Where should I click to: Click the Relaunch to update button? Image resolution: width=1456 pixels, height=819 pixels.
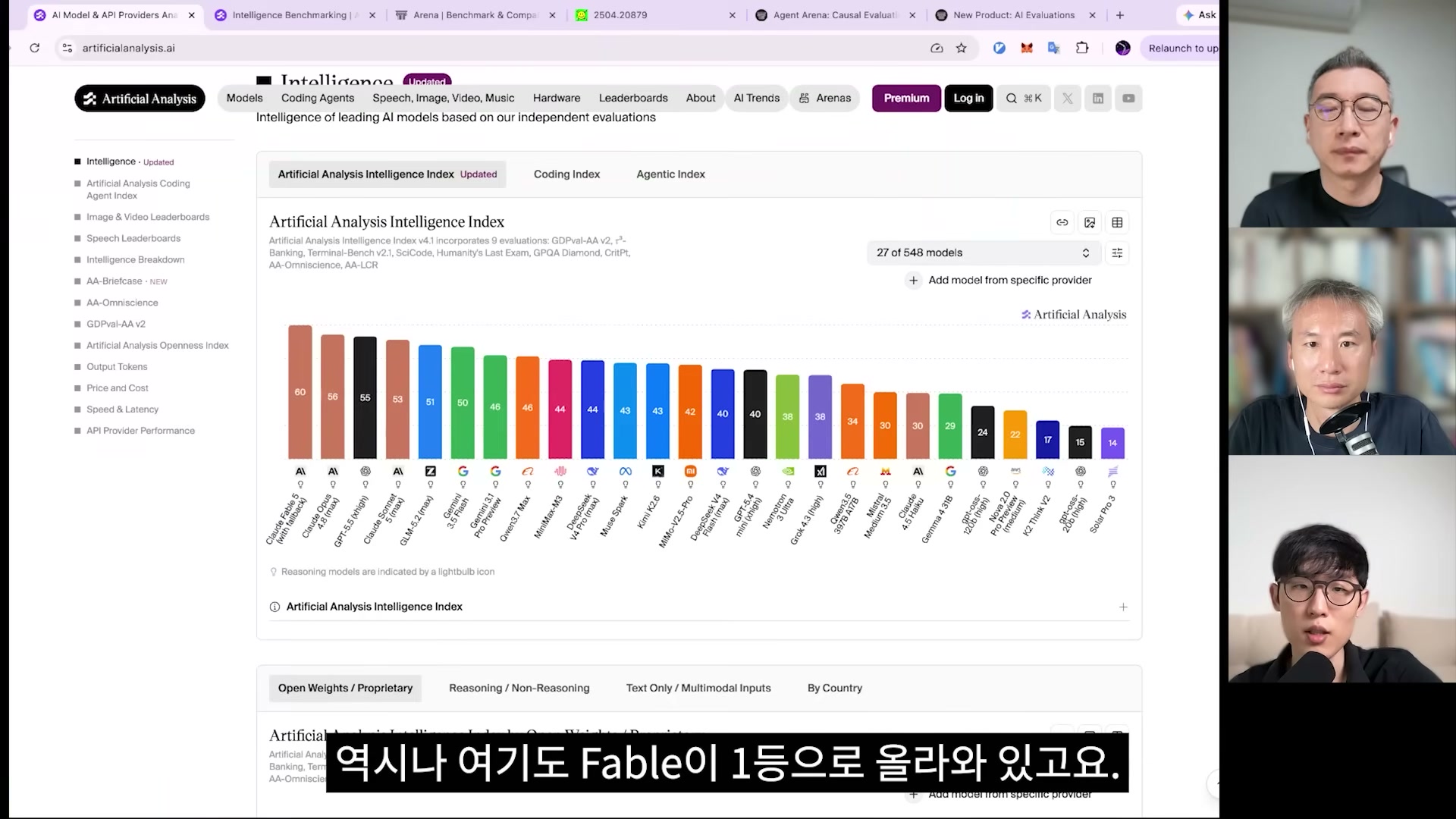1181,48
